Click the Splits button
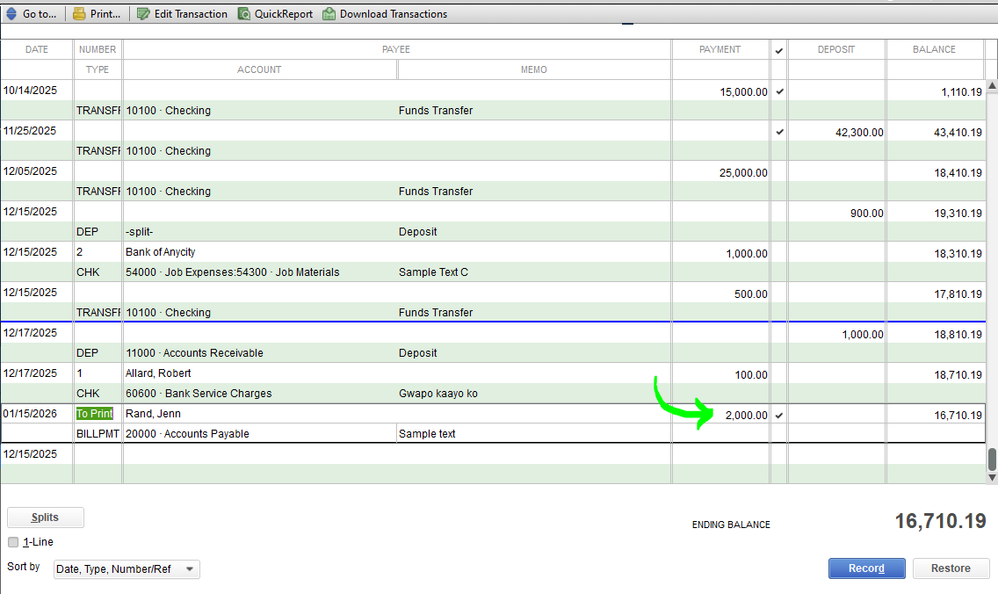This screenshot has height=594, width=998. [45, 517]
